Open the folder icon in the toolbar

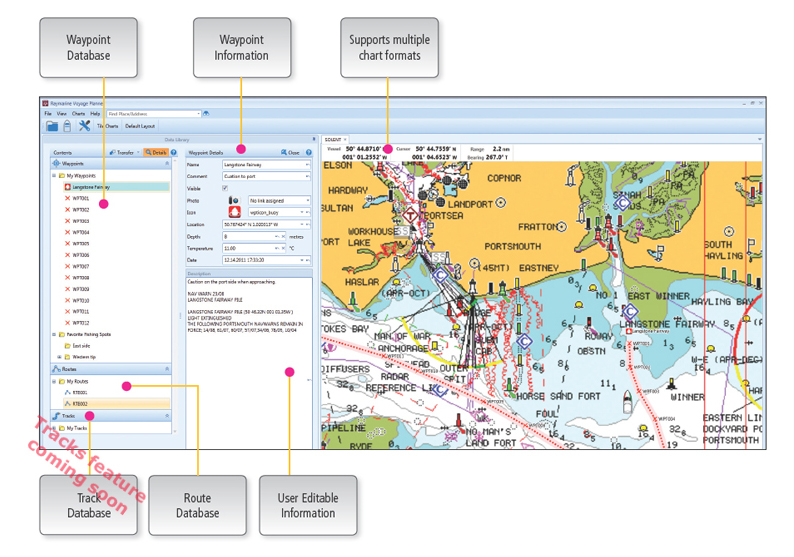coord(52,126)
